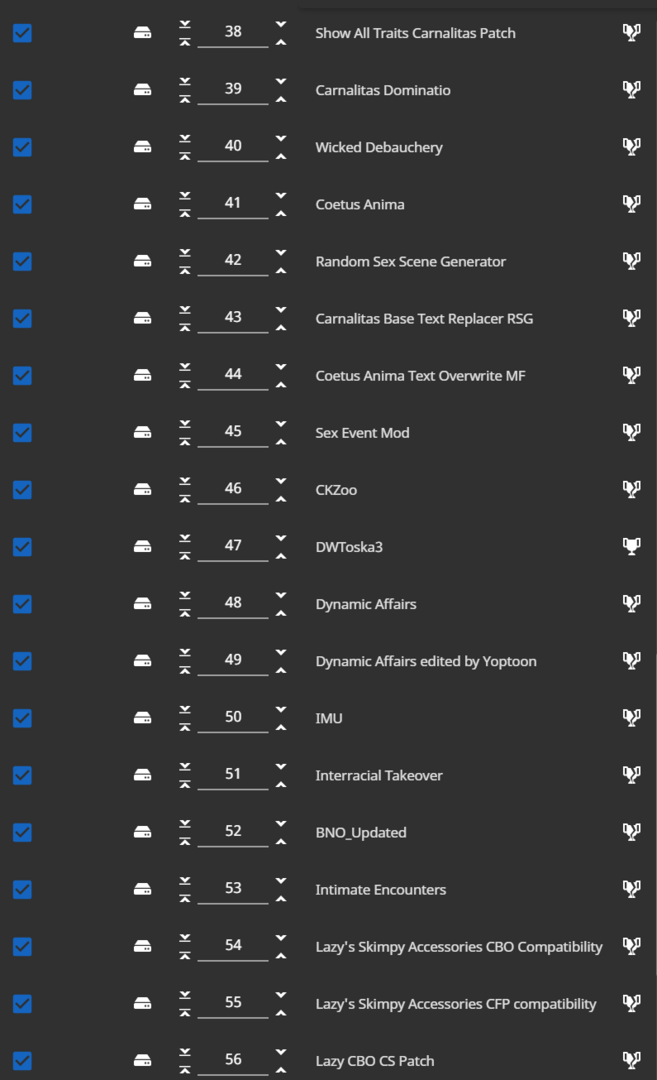Click down chevron in Coetus Anima row 41

pyautogui.click(x=281, y=196)
